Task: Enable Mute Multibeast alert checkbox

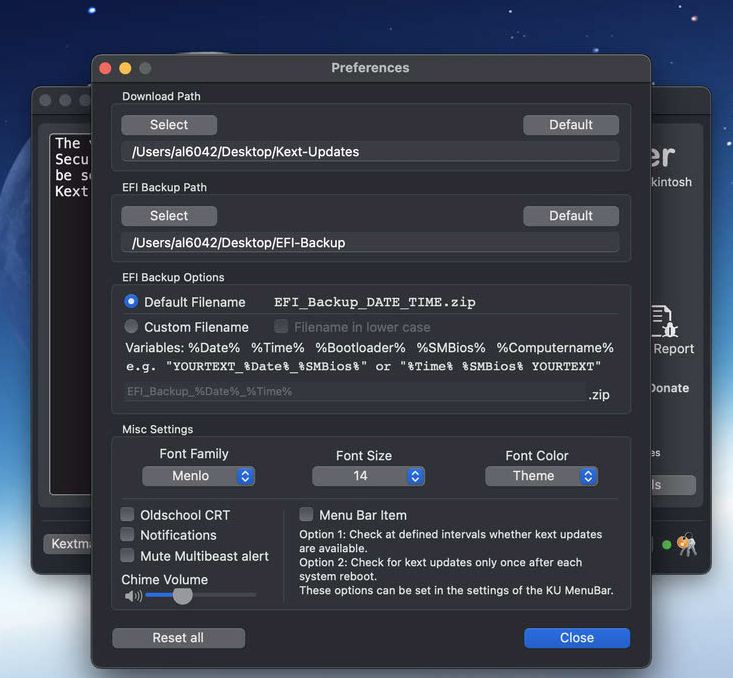Action: tap(127, 555)
